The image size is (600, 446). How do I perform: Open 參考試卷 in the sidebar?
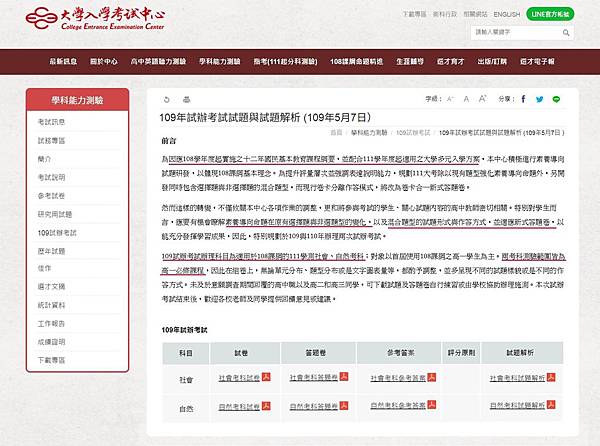coord(51,196)
